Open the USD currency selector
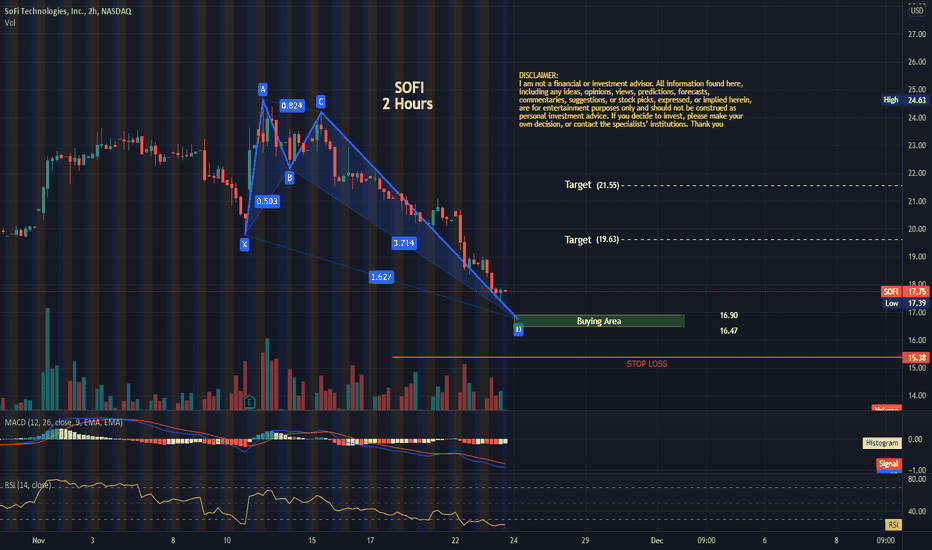 click(x=917, y=10)
